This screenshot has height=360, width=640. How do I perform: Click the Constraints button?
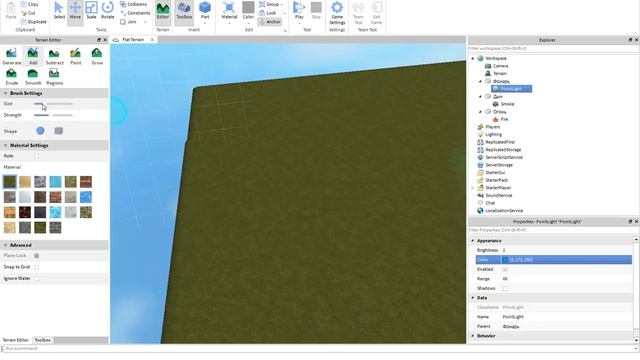coord(134,13)
